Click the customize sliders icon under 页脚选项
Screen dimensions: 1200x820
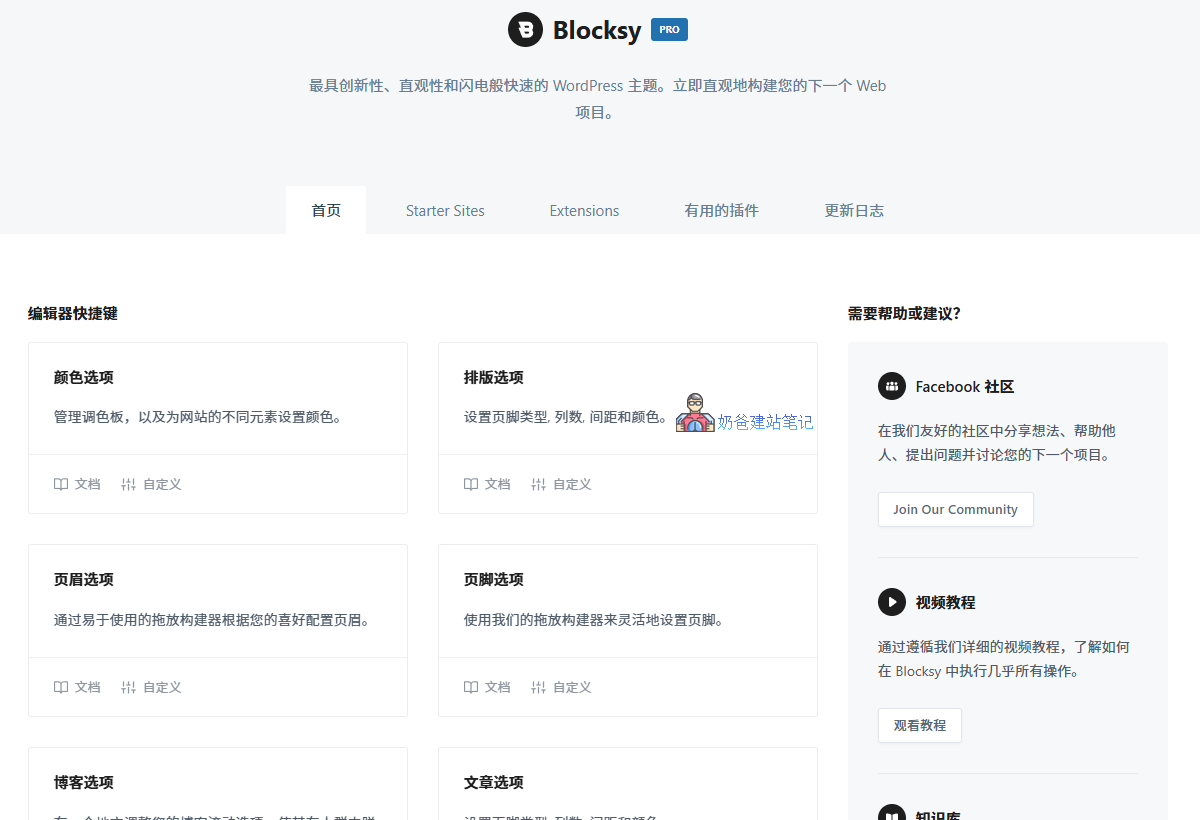coord(539,687)
